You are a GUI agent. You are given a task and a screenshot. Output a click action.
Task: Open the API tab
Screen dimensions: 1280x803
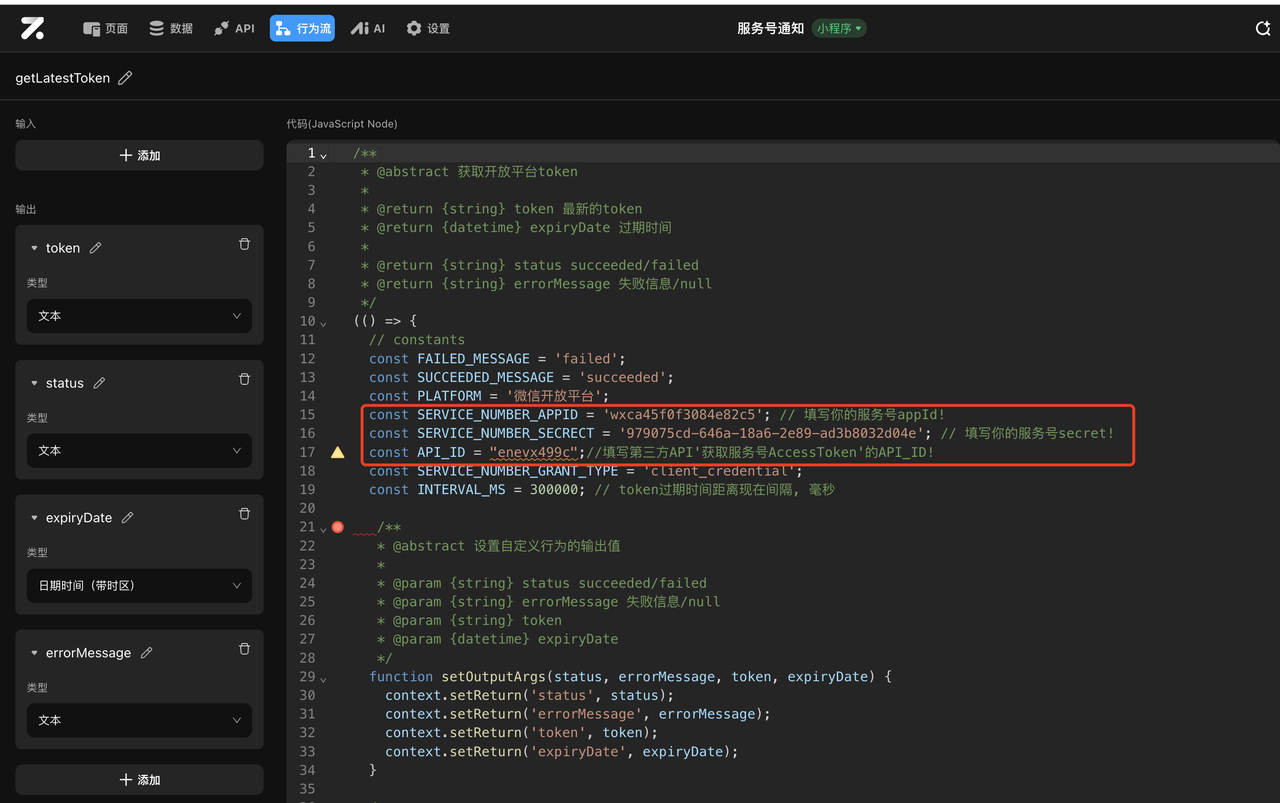(x=234, y=28)
